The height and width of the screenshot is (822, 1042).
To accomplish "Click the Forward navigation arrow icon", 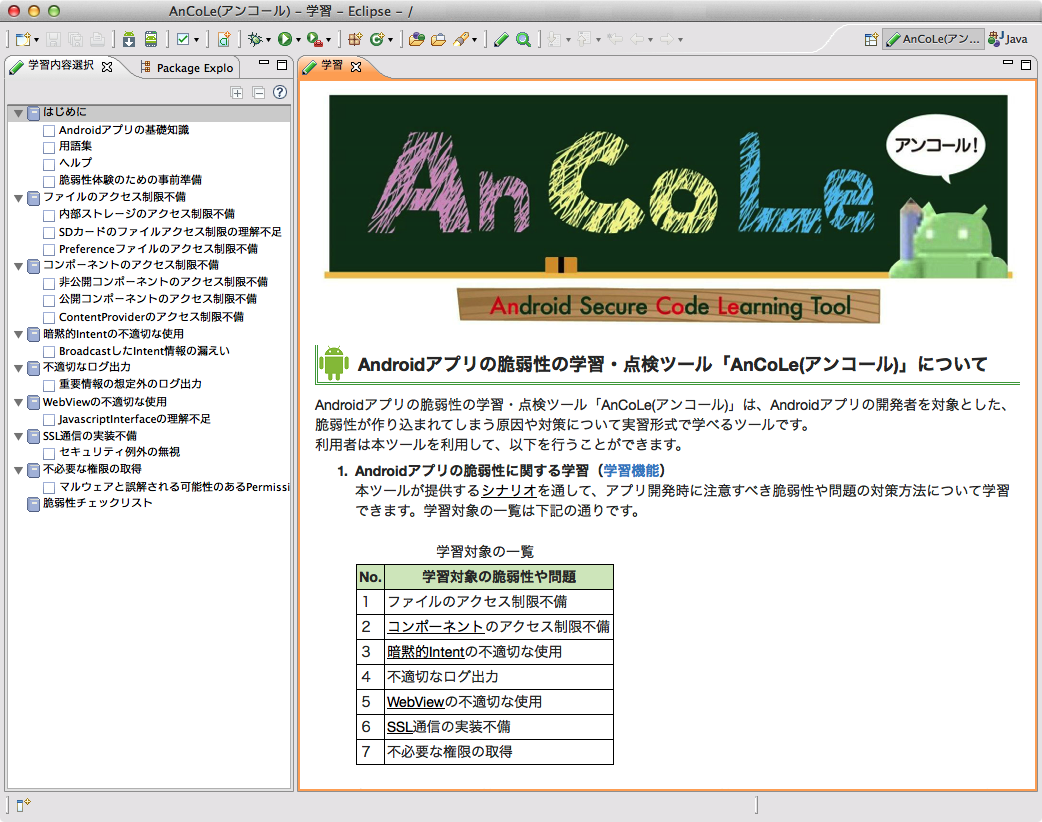I will [x=667, y=40].
